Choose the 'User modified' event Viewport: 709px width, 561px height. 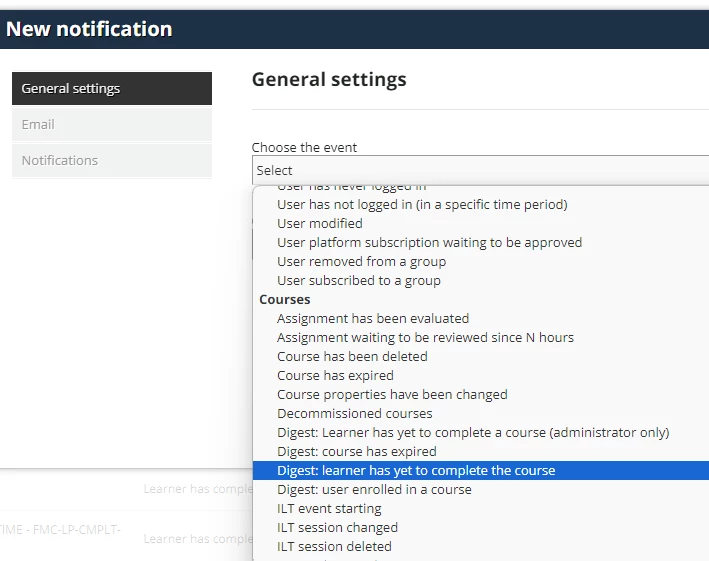[320, 224]
